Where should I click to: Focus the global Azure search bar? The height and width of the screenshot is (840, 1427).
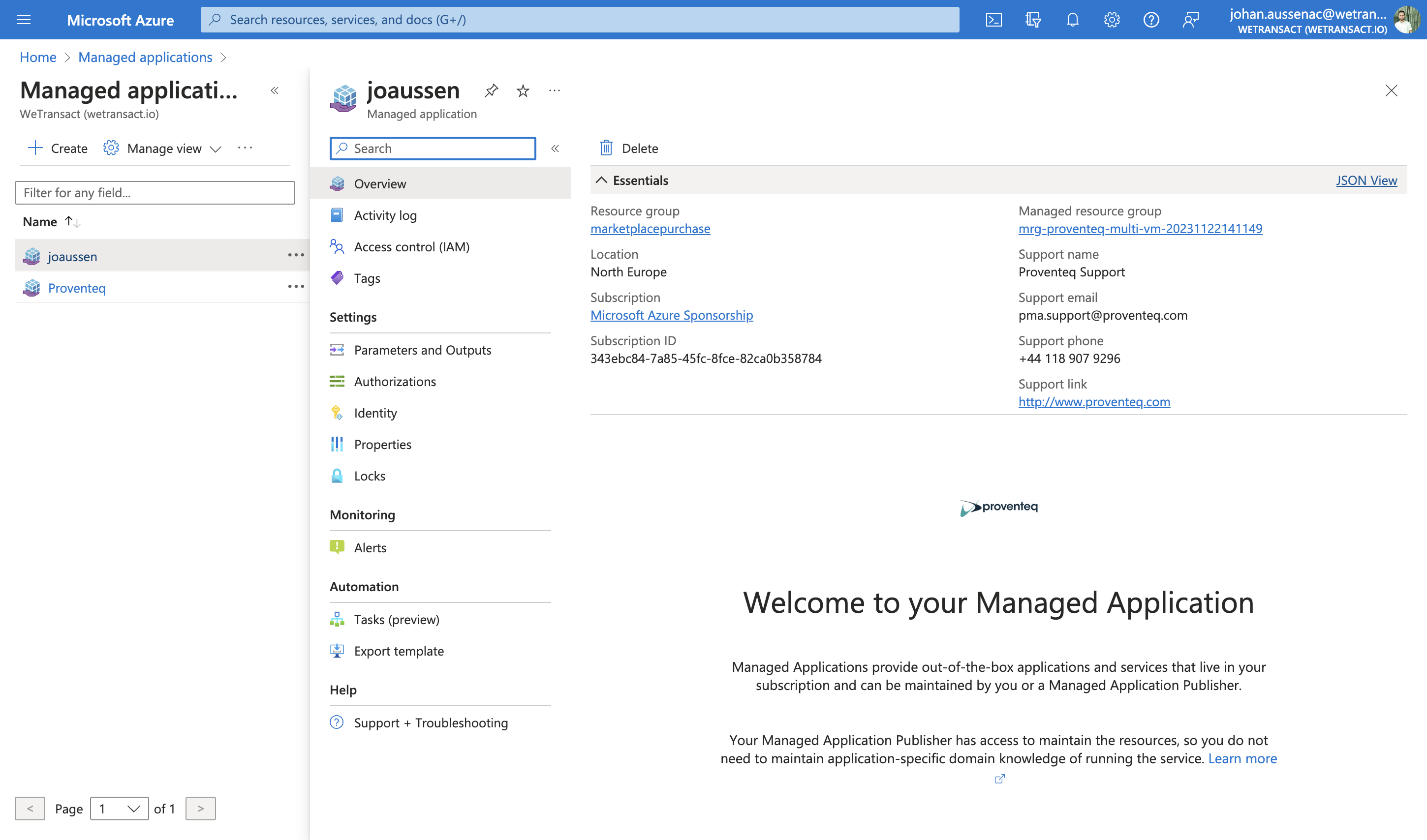point(579,20)
